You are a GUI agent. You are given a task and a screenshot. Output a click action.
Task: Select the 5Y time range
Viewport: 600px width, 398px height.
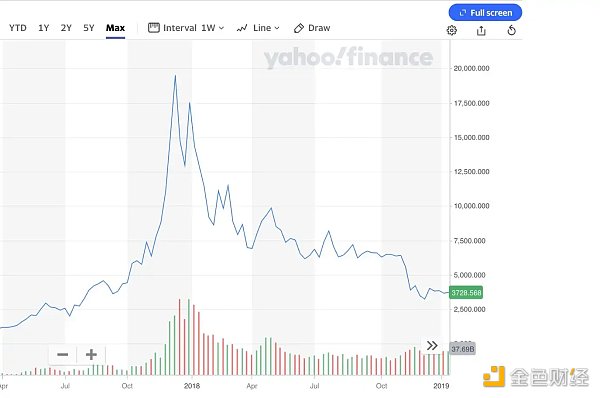click(89, 28)
